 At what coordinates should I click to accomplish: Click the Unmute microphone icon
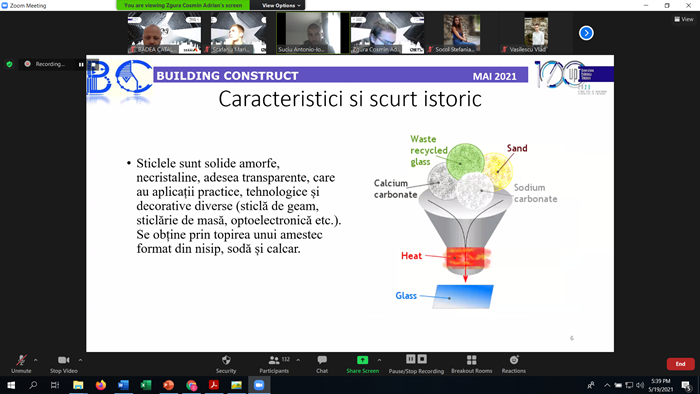point(21,360)
